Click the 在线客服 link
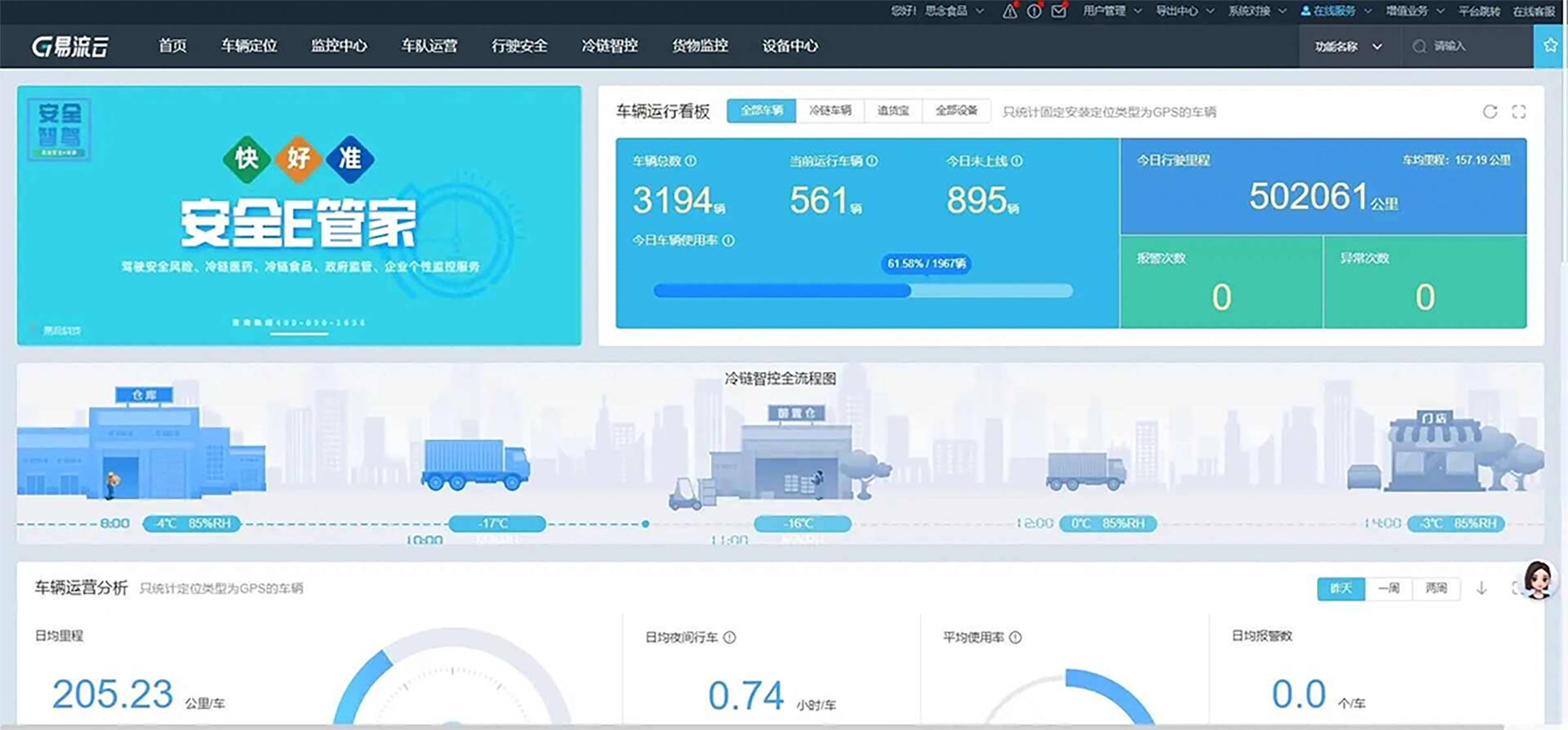This screenshot has width=1568, height=730. click(x=1533, y=11)
